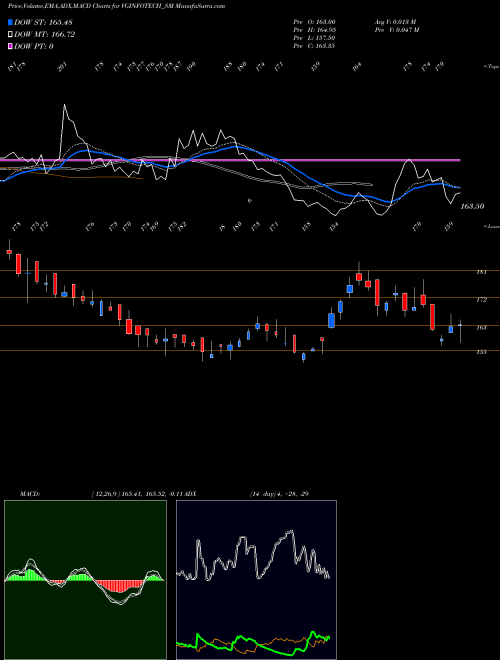
Task: Click the 201 top peak label
Action: pyautogui.click(x=62, y=67)
